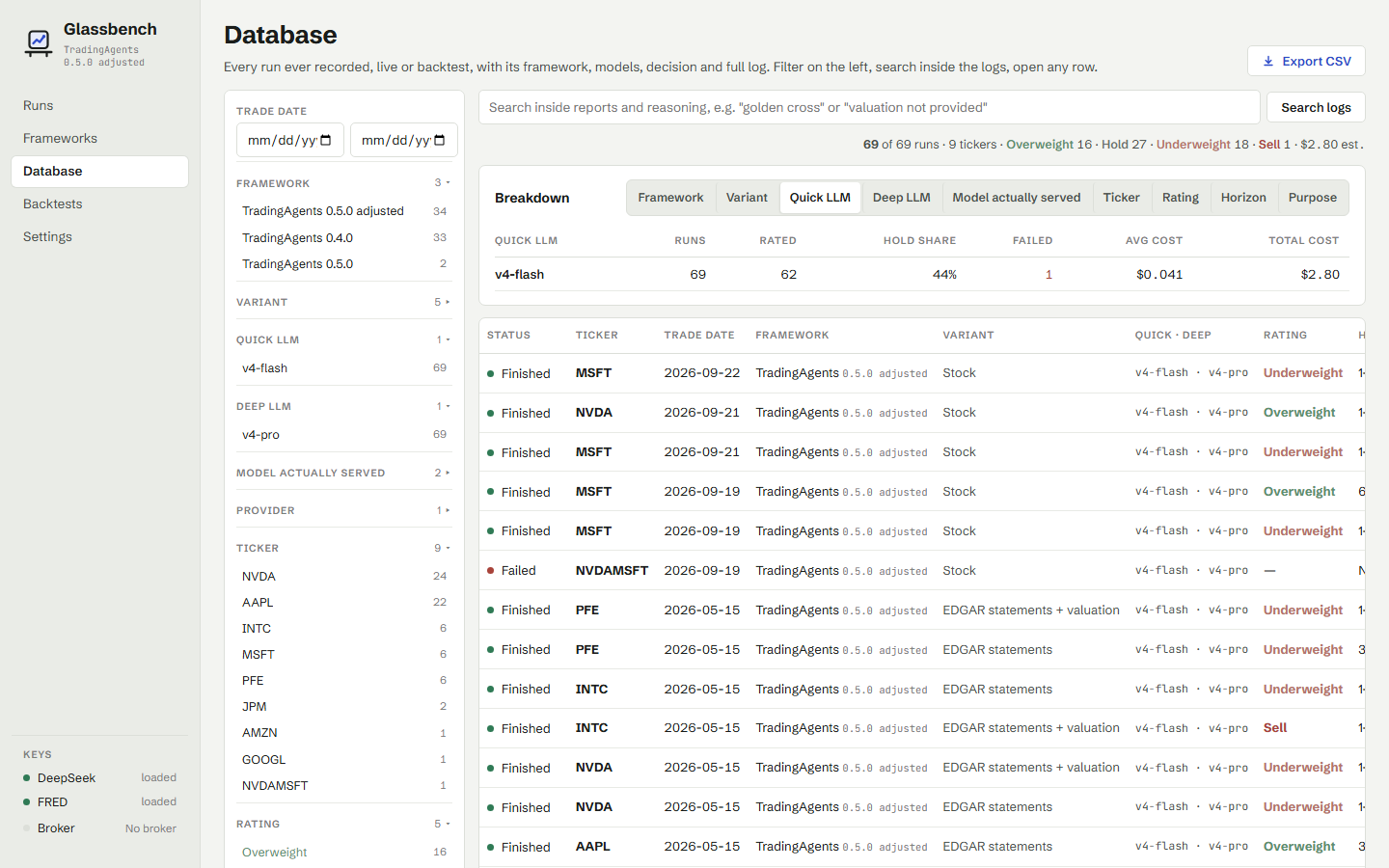The height and width of the screenshot is (868, 1389).
Task: Switch breakdown to Purpose tab
Action: [x=1313, y=198]
